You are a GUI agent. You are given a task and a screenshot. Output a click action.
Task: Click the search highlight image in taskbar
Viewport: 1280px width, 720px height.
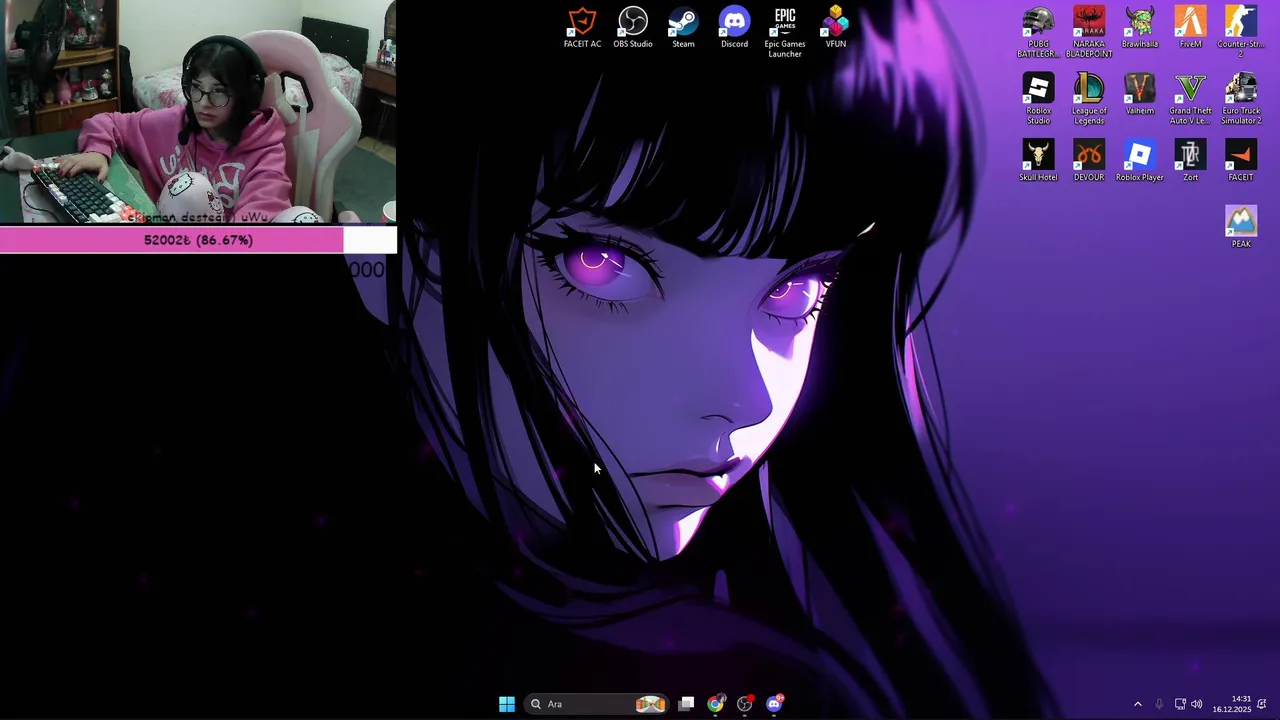click(650, 704)
